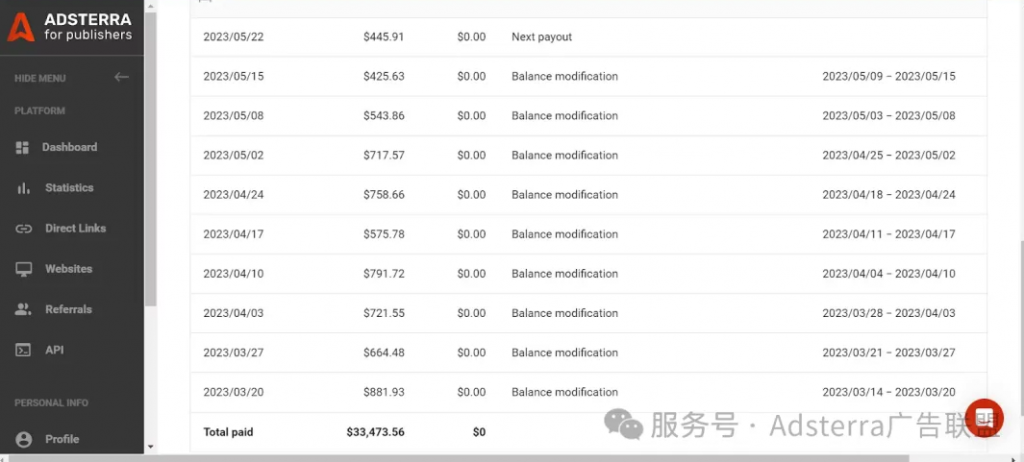
Task: Click the HIDE MENU label
Action: [x=40, y=78]
